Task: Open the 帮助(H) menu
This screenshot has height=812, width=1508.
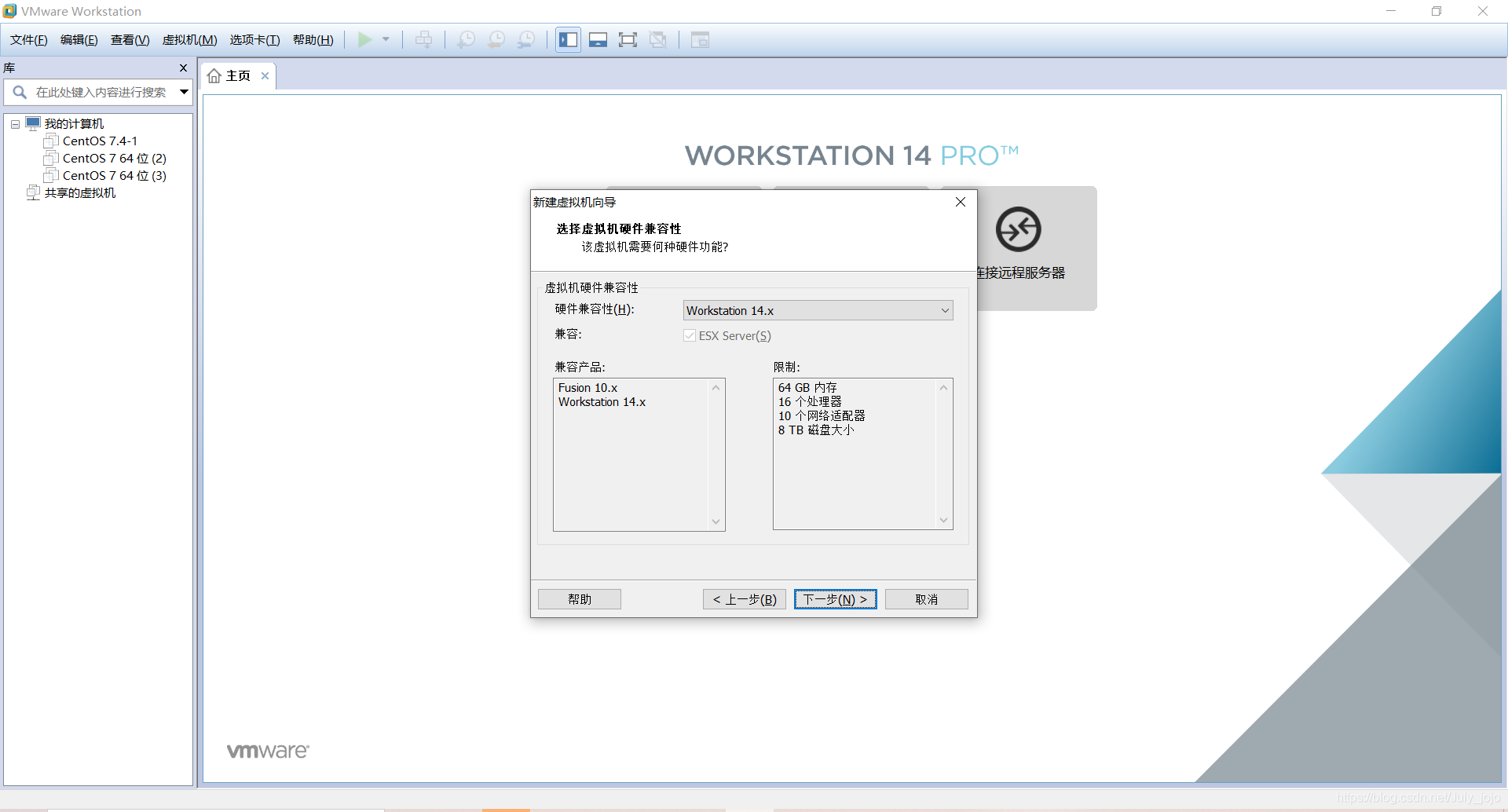Action: pyautogui.click(x=313, y=40)
